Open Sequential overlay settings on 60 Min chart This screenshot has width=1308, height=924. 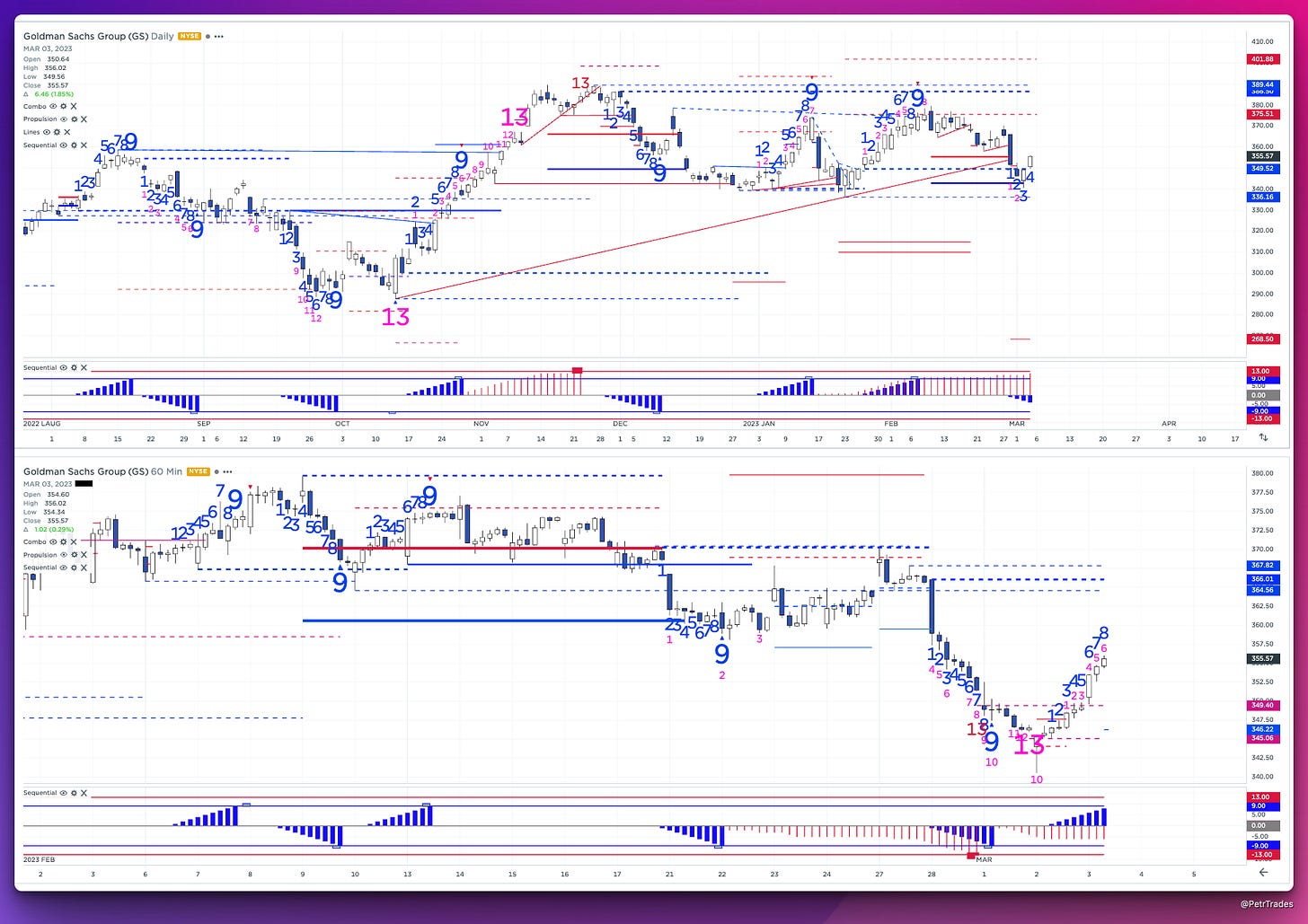click(x=74, y=568)
